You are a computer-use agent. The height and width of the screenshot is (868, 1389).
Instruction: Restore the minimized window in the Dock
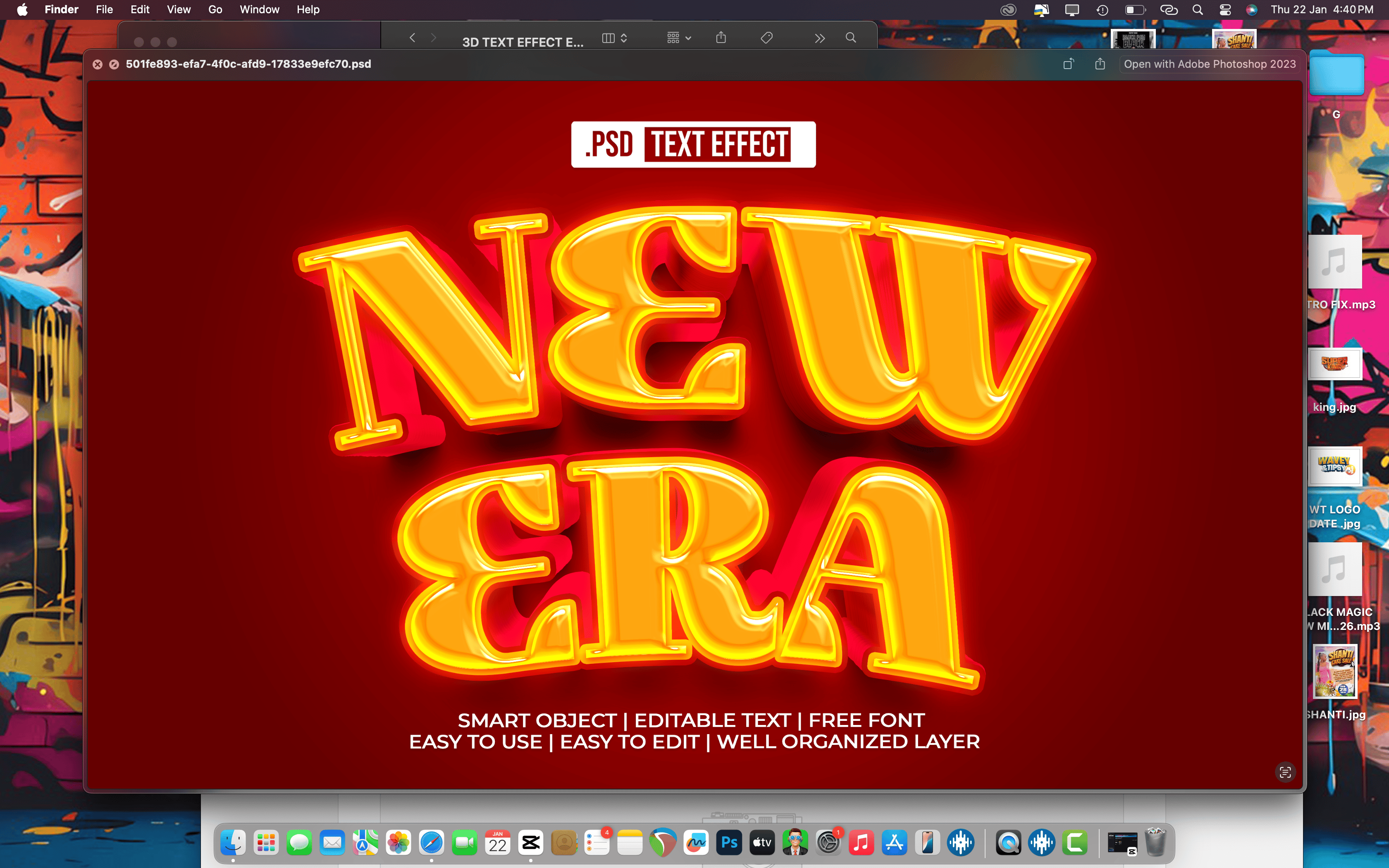(x=1122, y=843)
